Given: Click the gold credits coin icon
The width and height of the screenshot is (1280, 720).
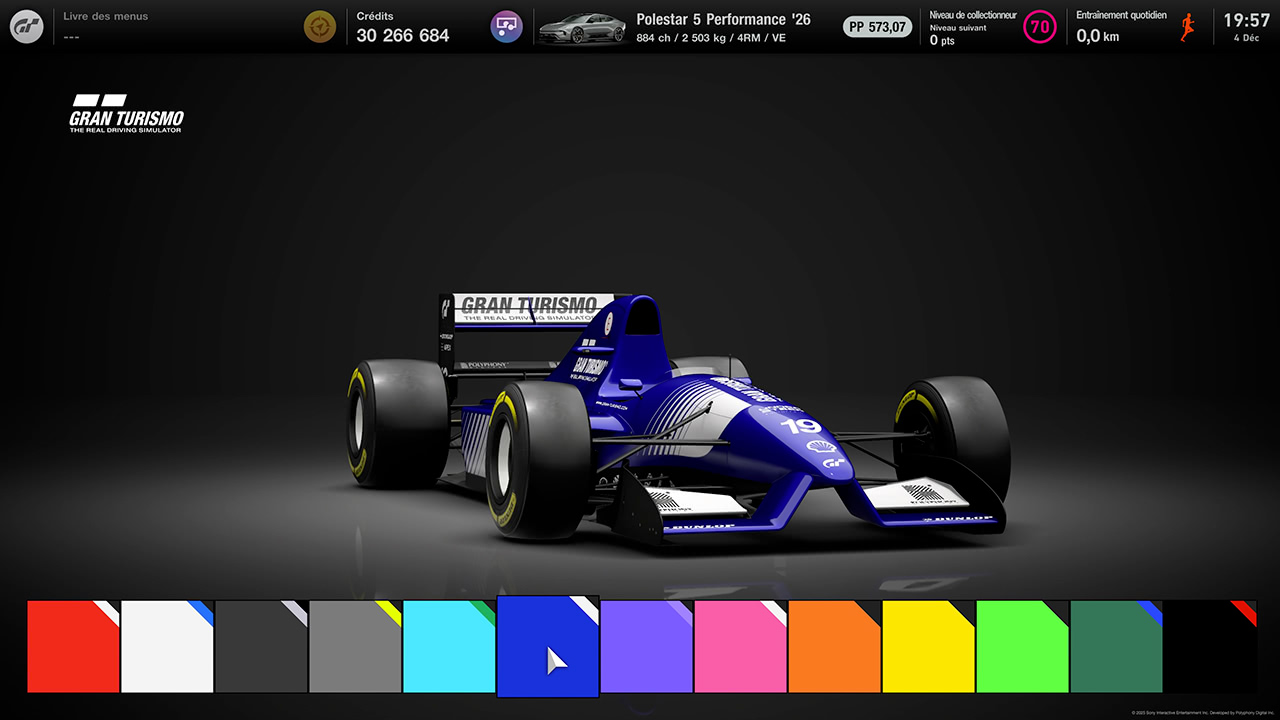Looking at the screenshot, I should pyautogui.click(x=320, y=27).
